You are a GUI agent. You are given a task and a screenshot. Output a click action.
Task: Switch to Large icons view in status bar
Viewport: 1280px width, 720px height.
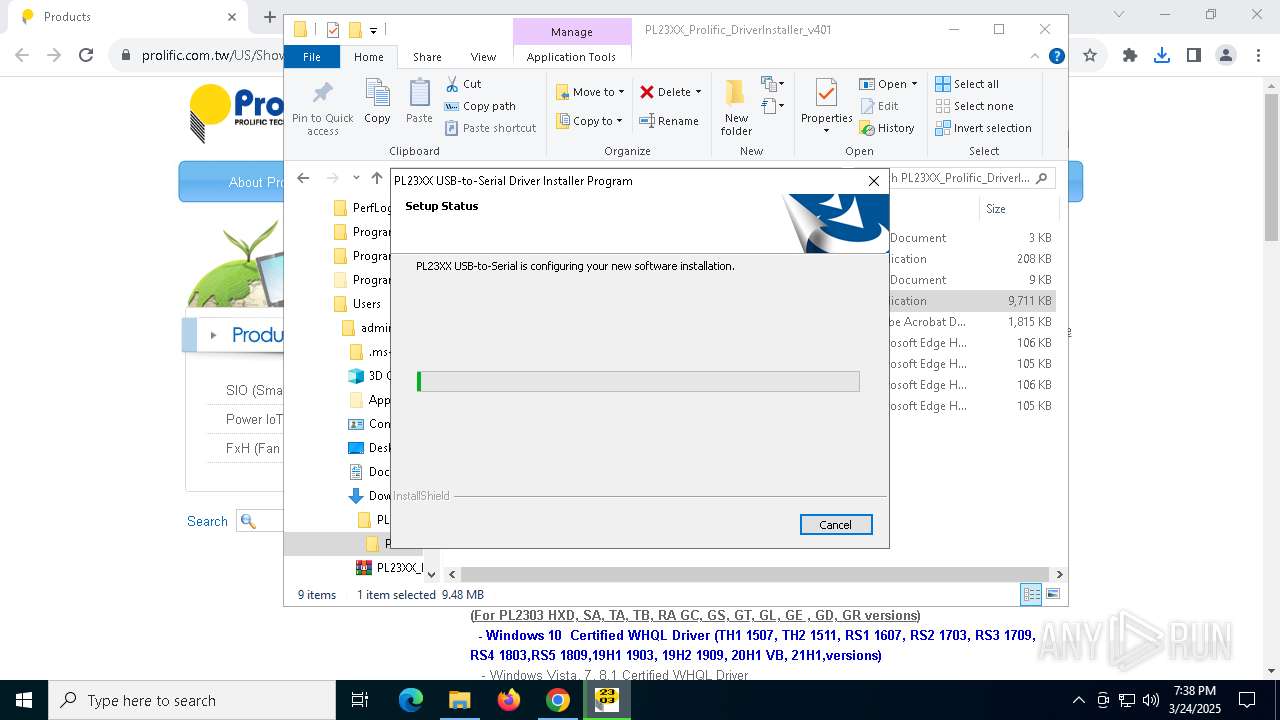1052,594
